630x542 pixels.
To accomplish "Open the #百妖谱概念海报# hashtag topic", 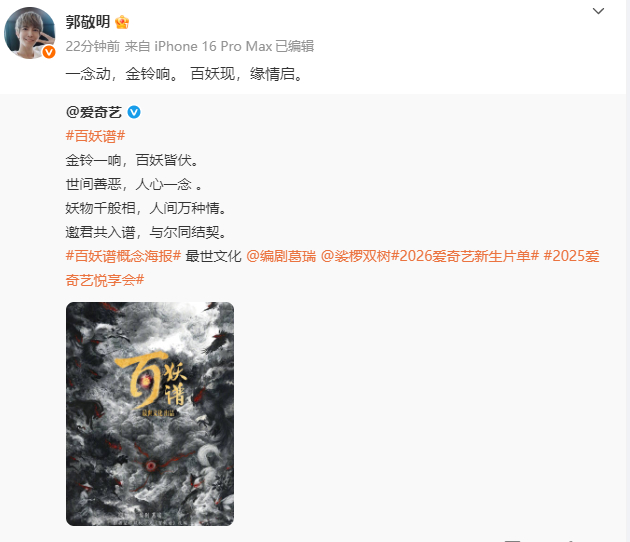I will [x=123, y=256].
